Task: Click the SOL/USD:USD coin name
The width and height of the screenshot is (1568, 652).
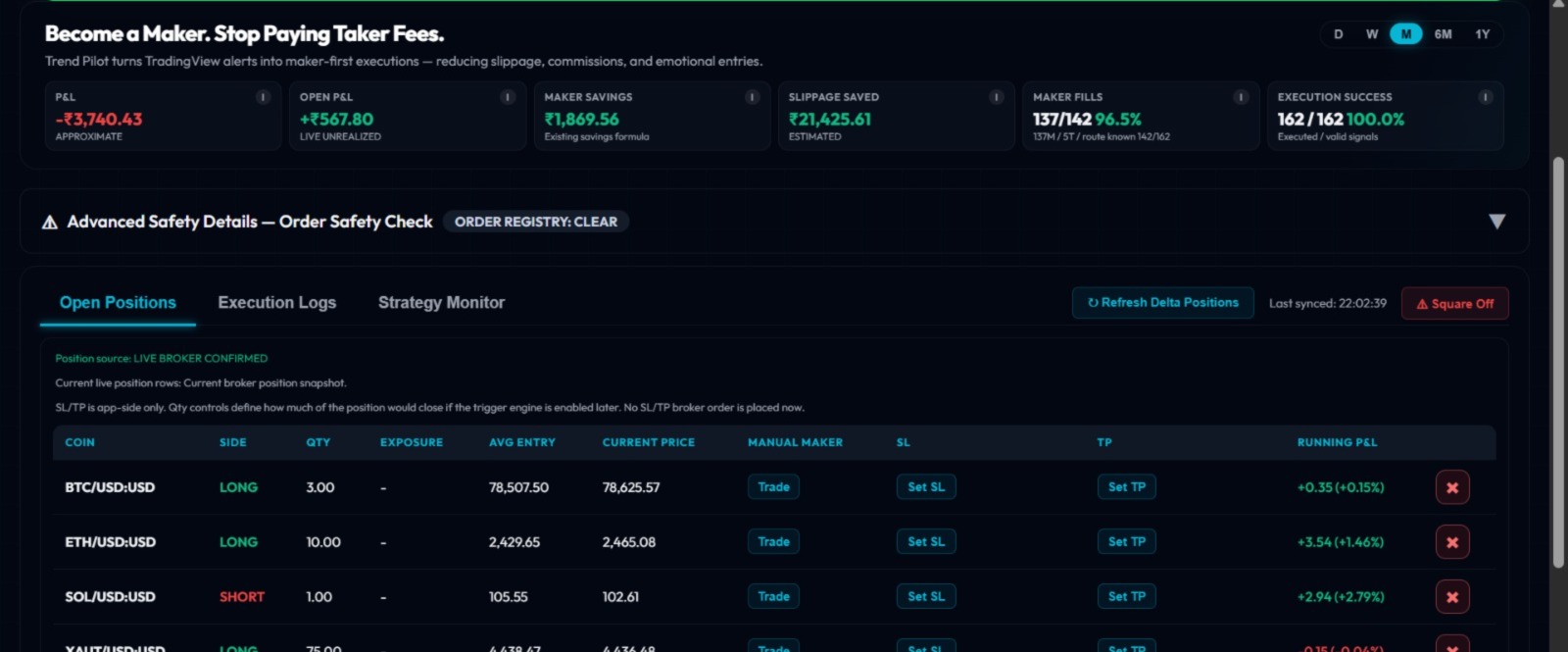Action: pos(110,597)
